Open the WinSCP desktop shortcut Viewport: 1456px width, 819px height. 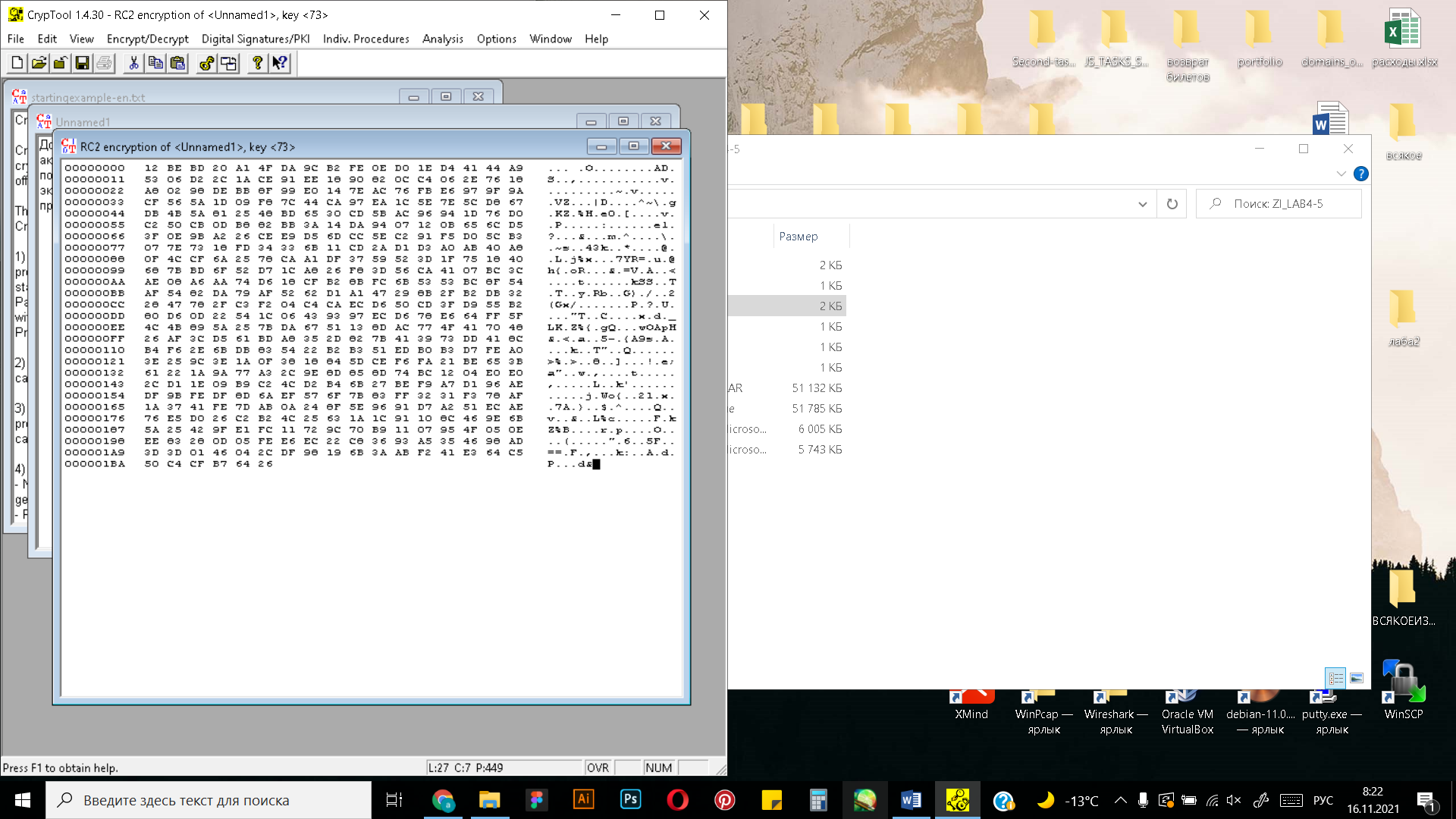(x=1404, y=689)
